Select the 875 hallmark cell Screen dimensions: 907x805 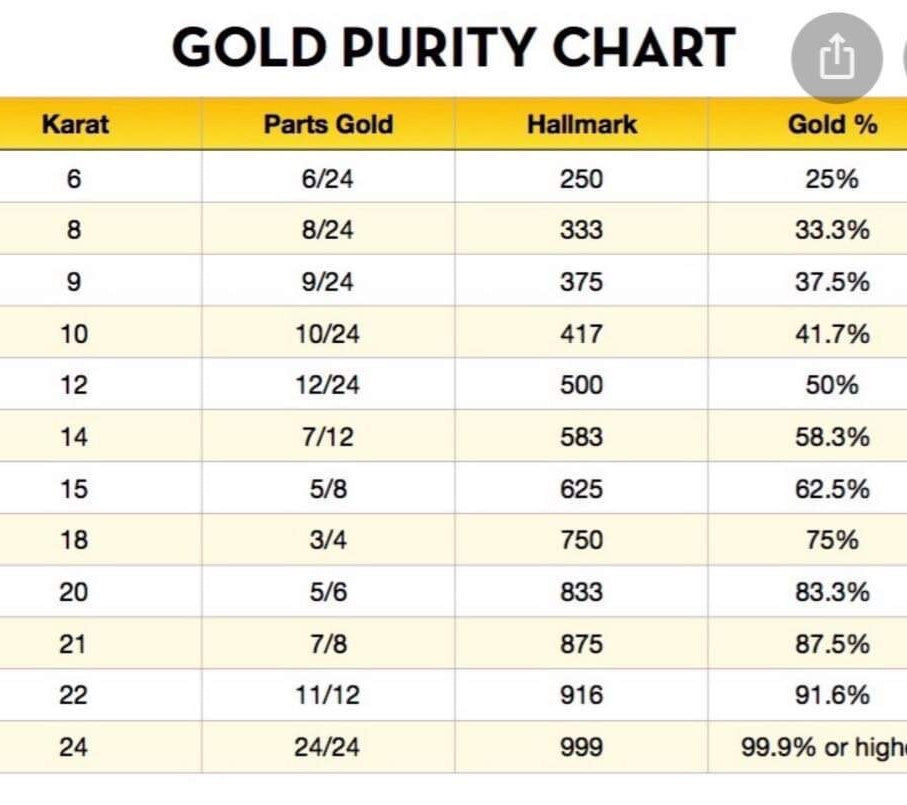point(581,644)
